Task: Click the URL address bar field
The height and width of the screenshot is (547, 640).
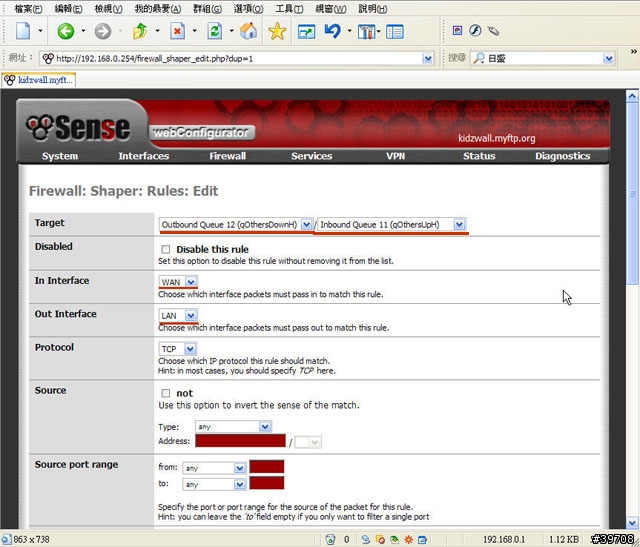Action: pyautogui.click(x=236, y=58)
